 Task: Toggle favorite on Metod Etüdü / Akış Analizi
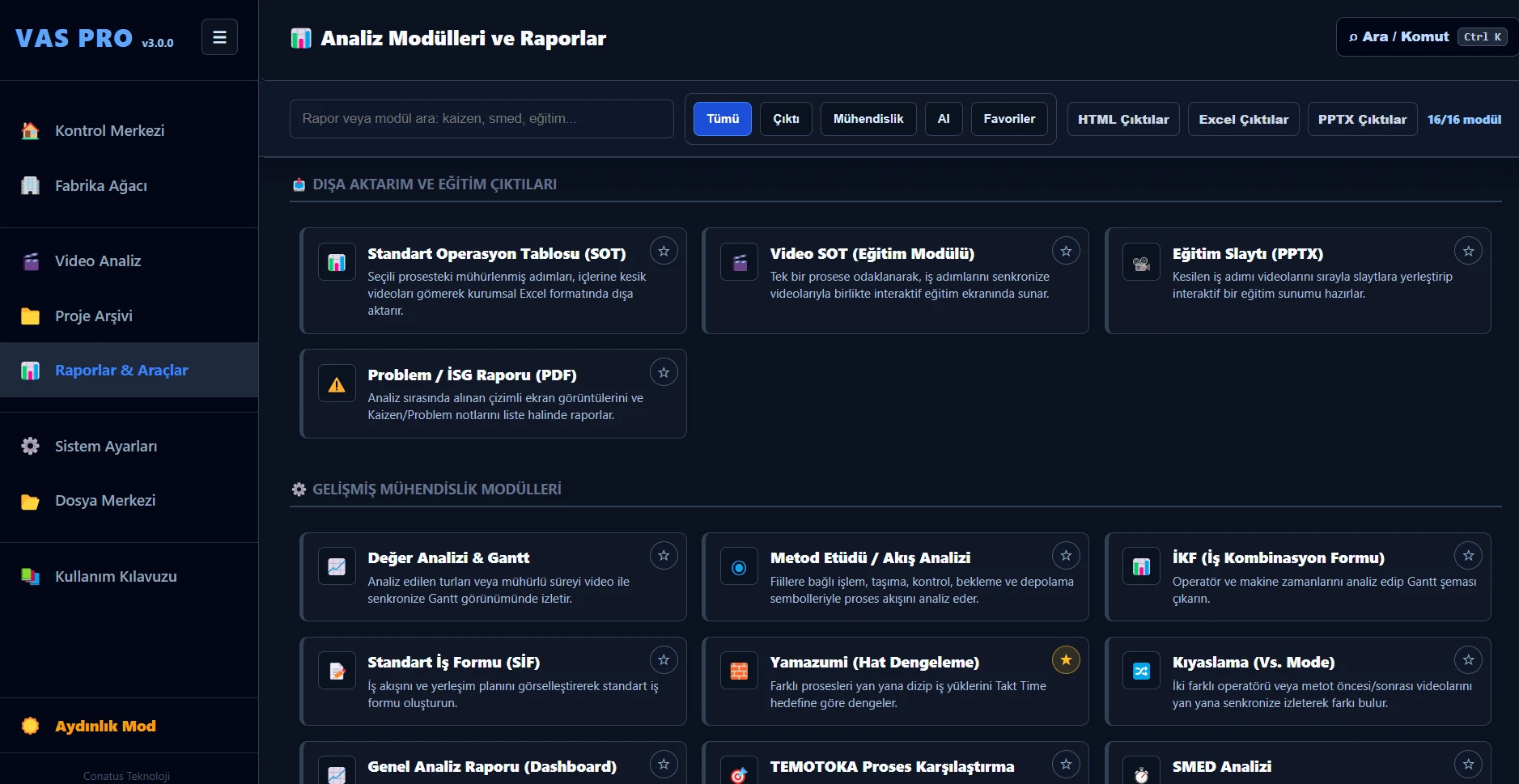pyautogui.click(x=1066, y=555)
